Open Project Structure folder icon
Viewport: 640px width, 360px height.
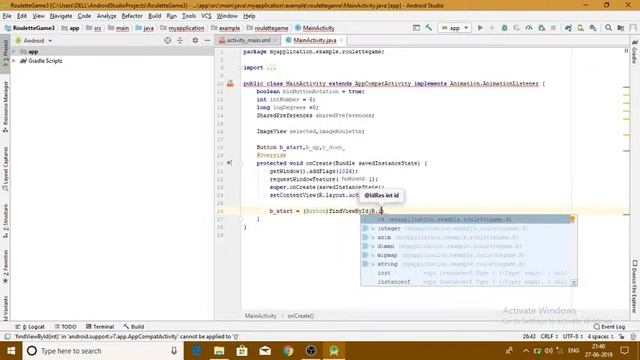click(621, 28)
